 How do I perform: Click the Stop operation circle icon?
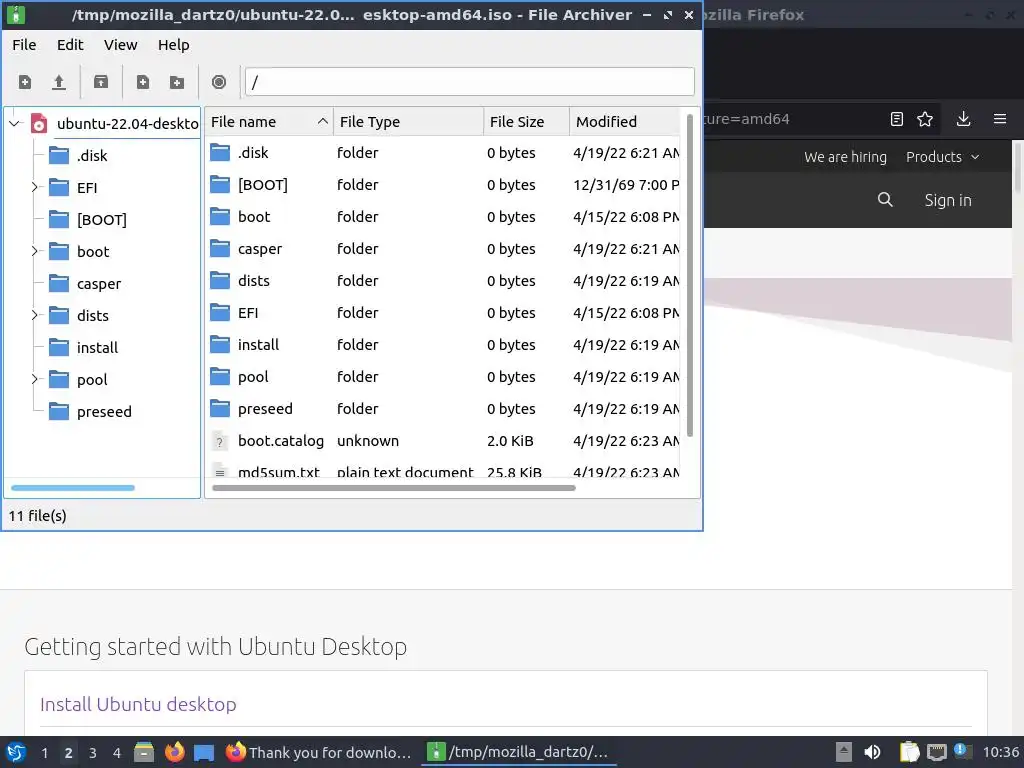point(219,82)
